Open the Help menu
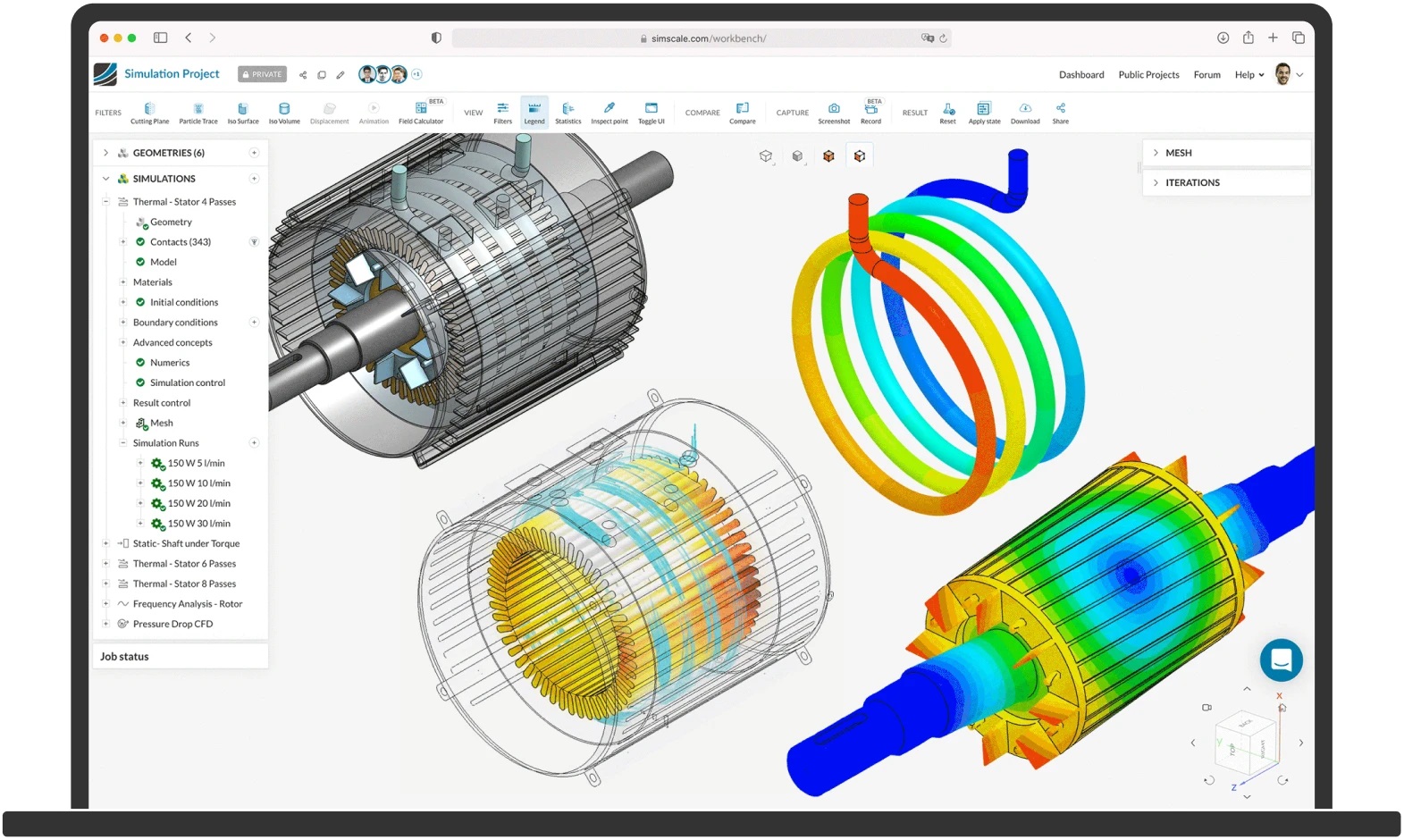Viewport: 1404px width, 840px height. tap(1248, 75)
